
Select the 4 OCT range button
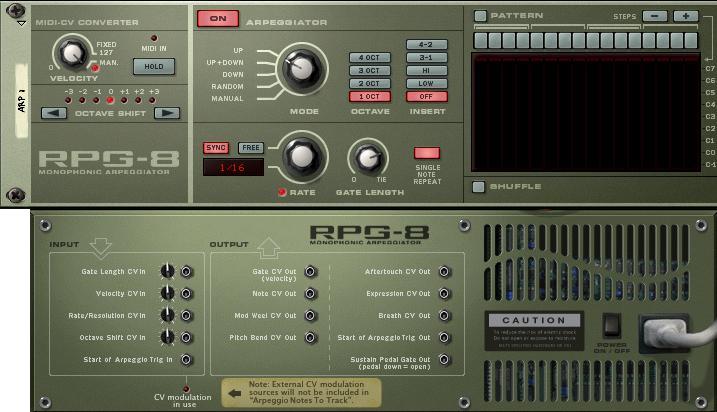coord(370,58)
